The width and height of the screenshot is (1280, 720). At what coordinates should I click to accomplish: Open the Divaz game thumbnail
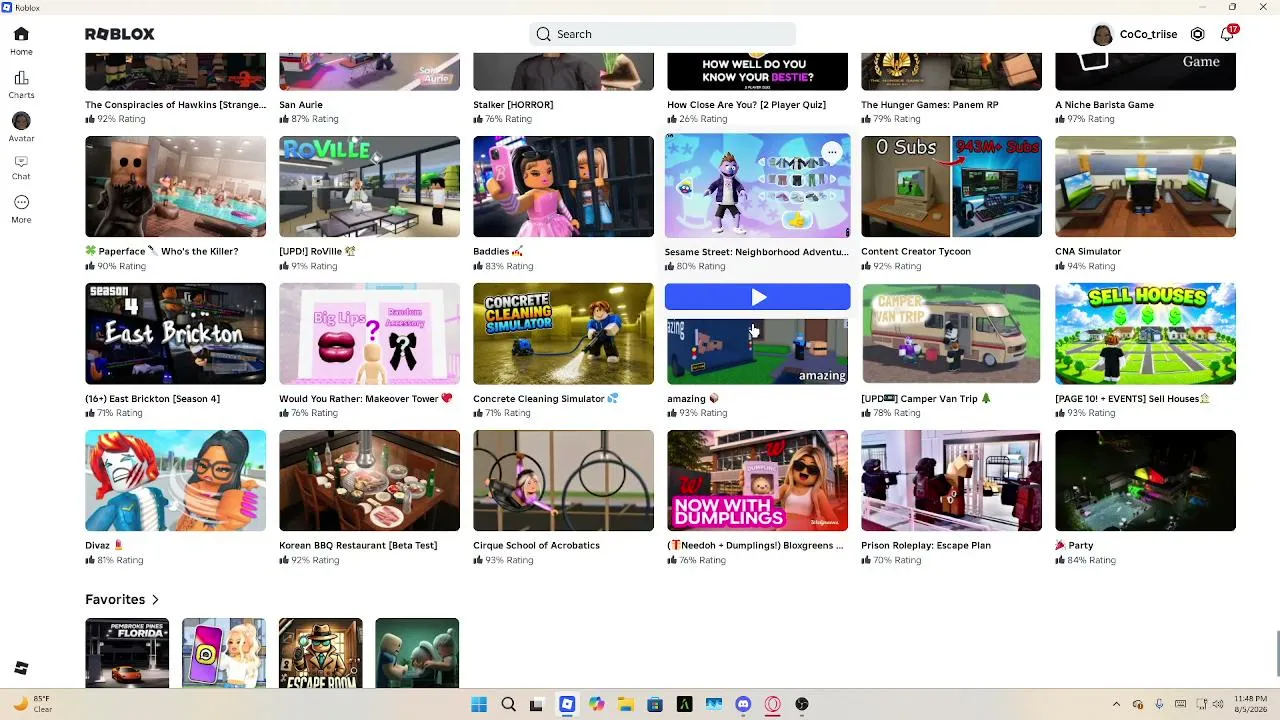[175, 481]
